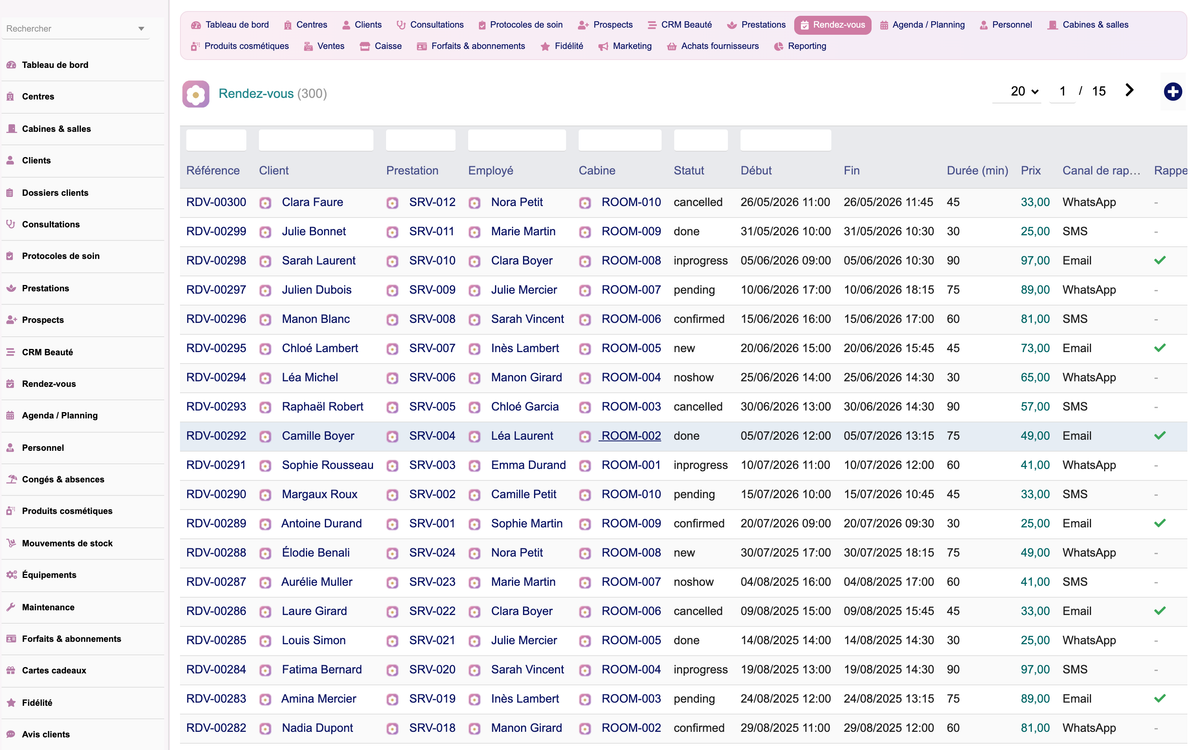Go to next page arrow
Image resolution: width=1200 pixels, height=750 pixels.
(x=1130, y=91)
